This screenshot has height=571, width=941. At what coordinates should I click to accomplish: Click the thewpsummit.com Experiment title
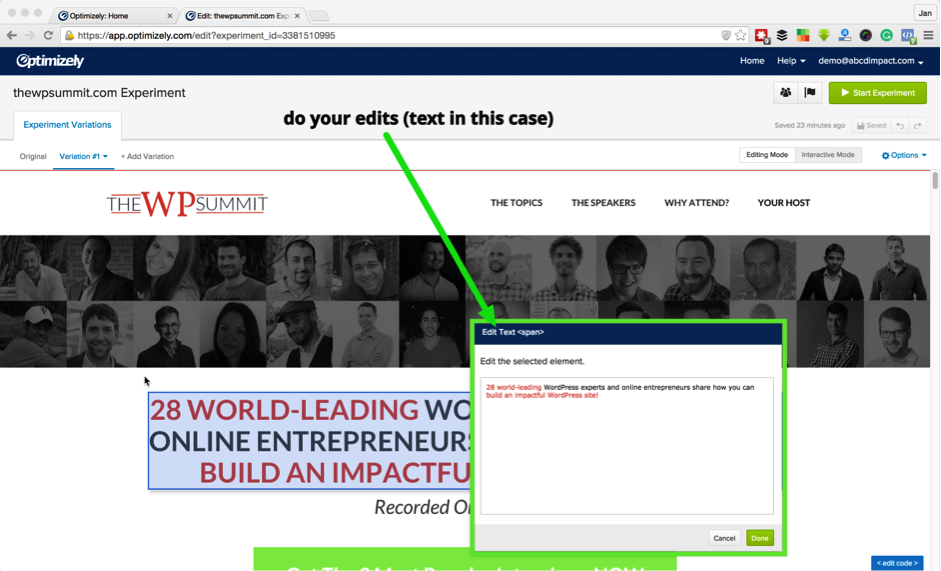point(99,93)
